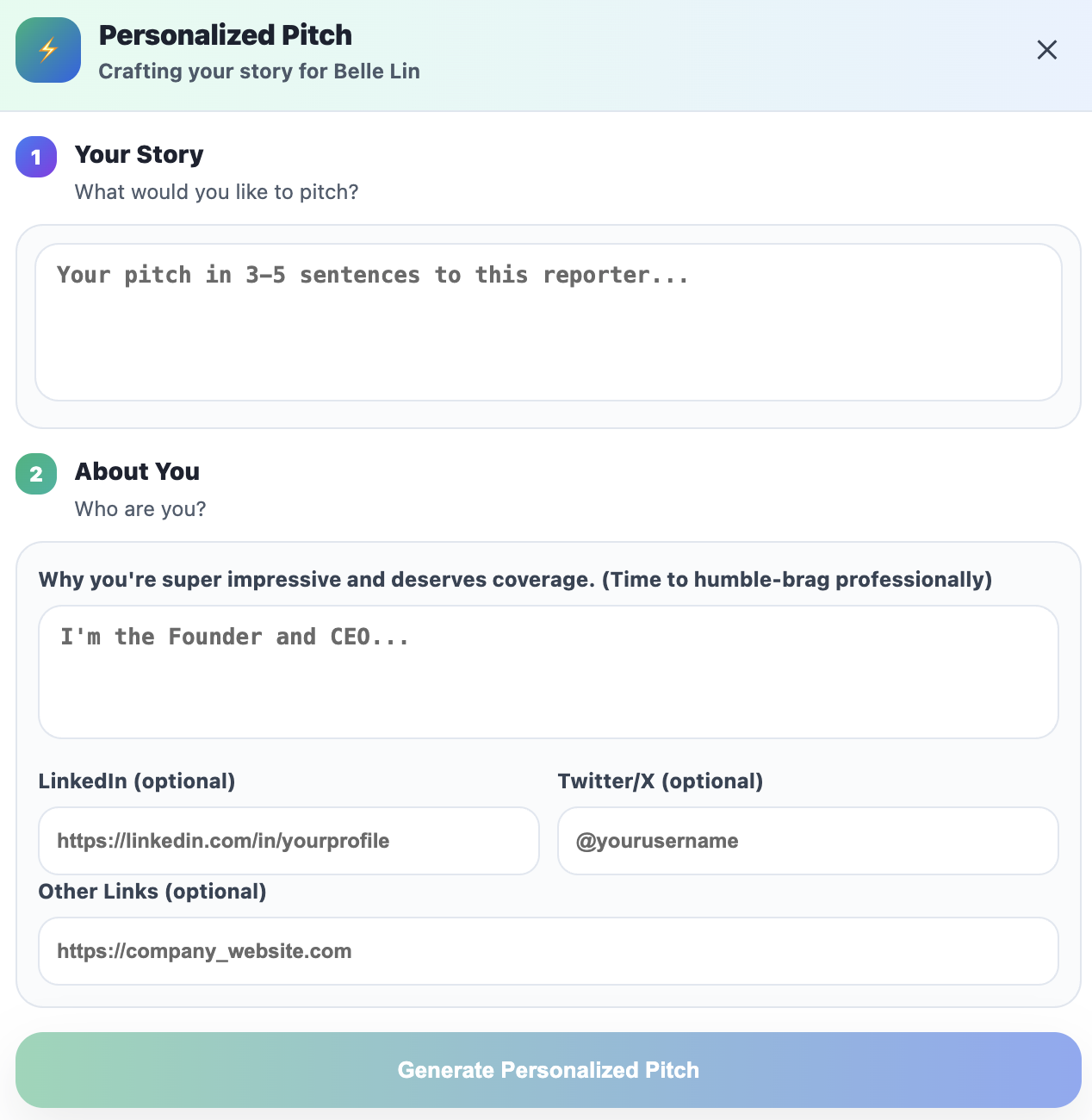Click the "Who are you?" subheading

[140, 509]
